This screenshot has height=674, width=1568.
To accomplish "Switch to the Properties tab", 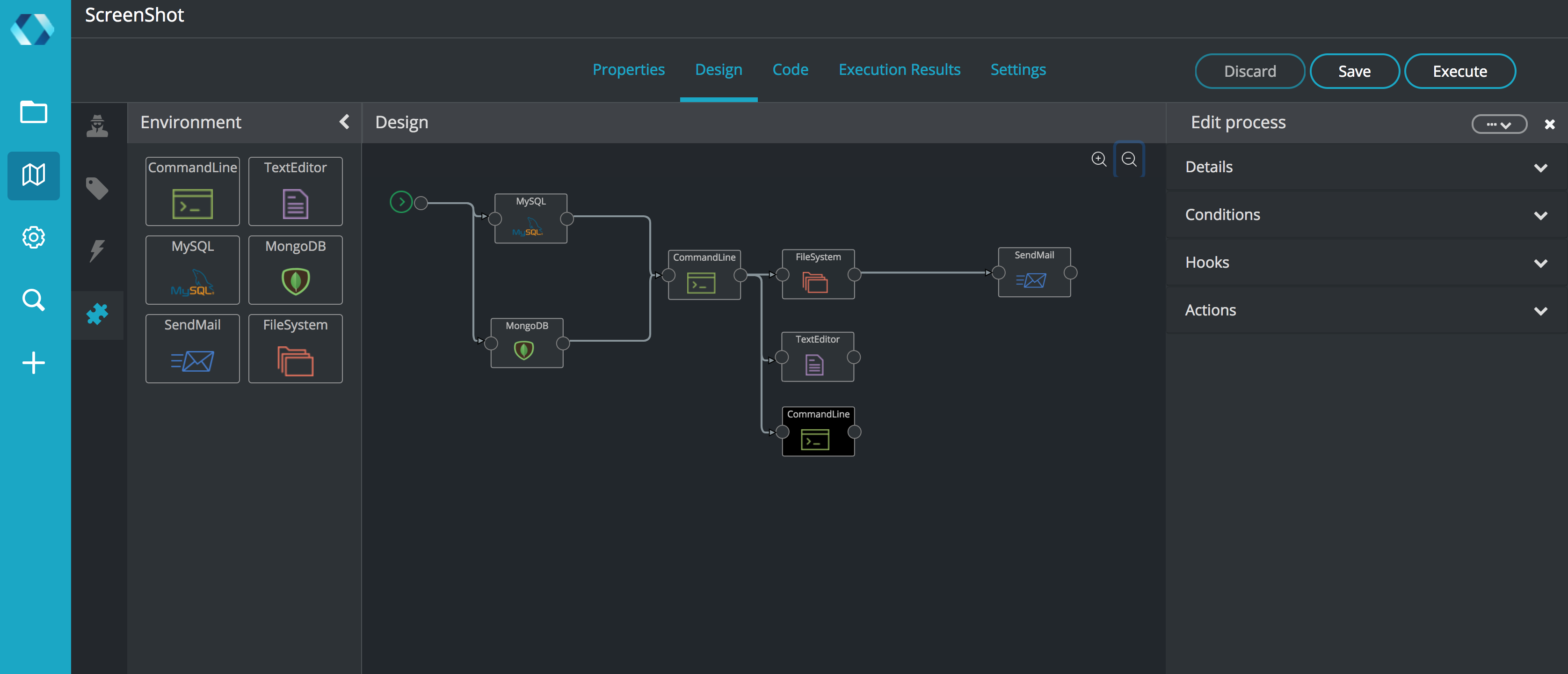I will (x=628, y=69).
